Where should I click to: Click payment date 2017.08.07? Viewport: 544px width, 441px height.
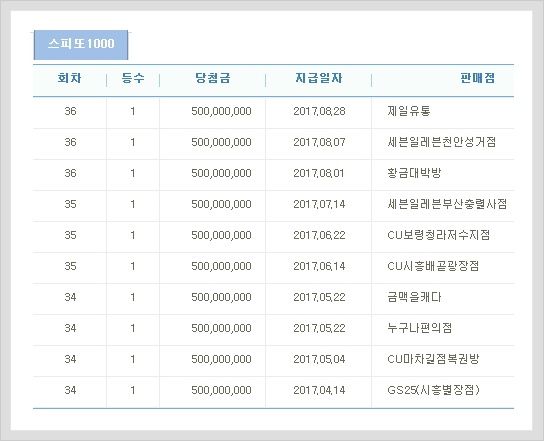(319, 142)
